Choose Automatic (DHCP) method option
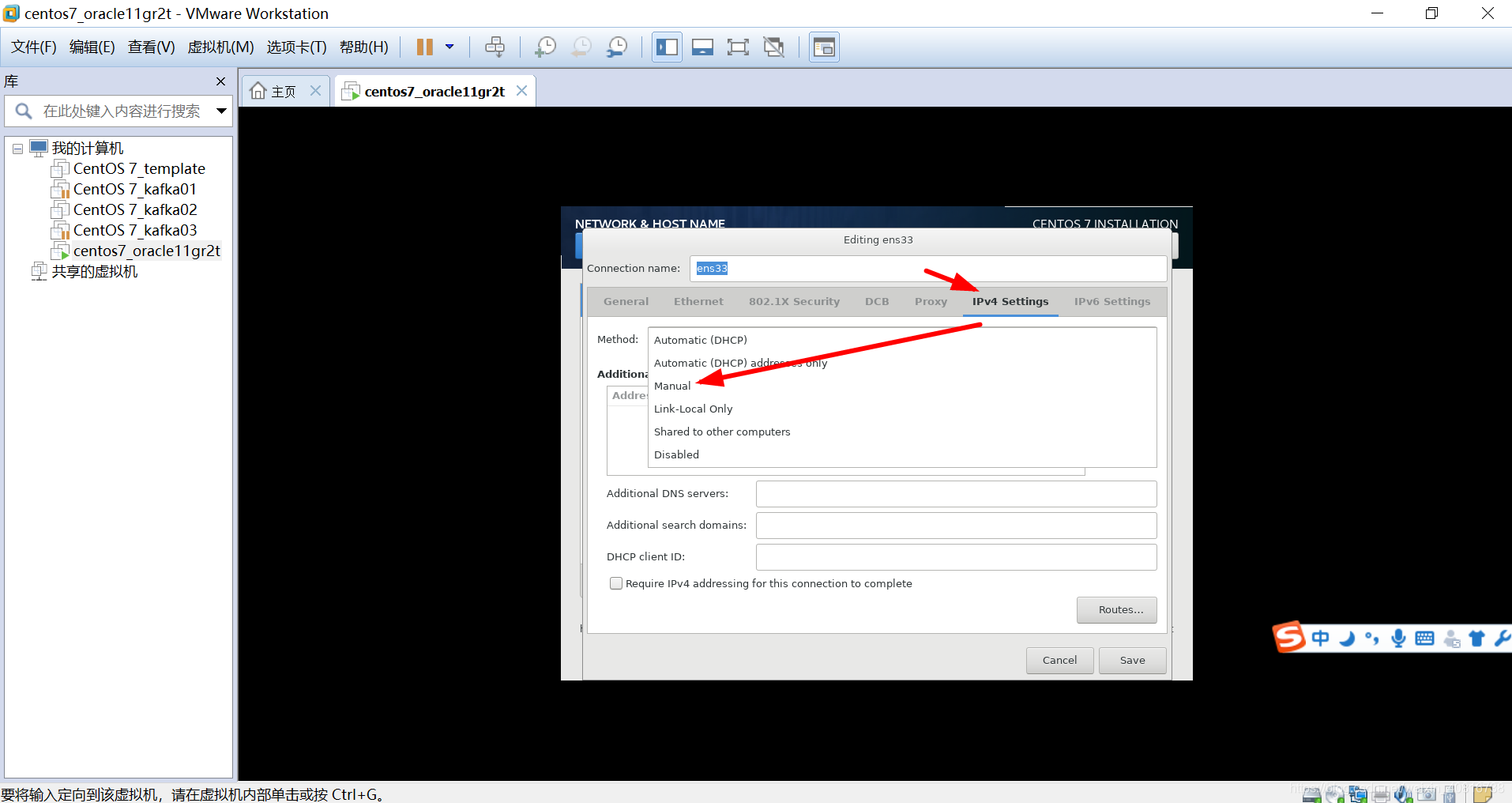 902,341
